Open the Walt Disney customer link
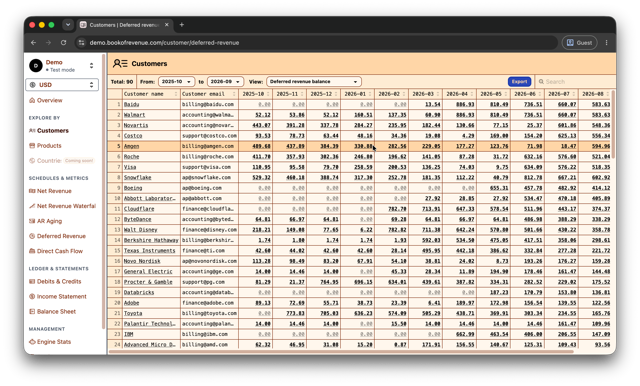 tap(140, 230)
